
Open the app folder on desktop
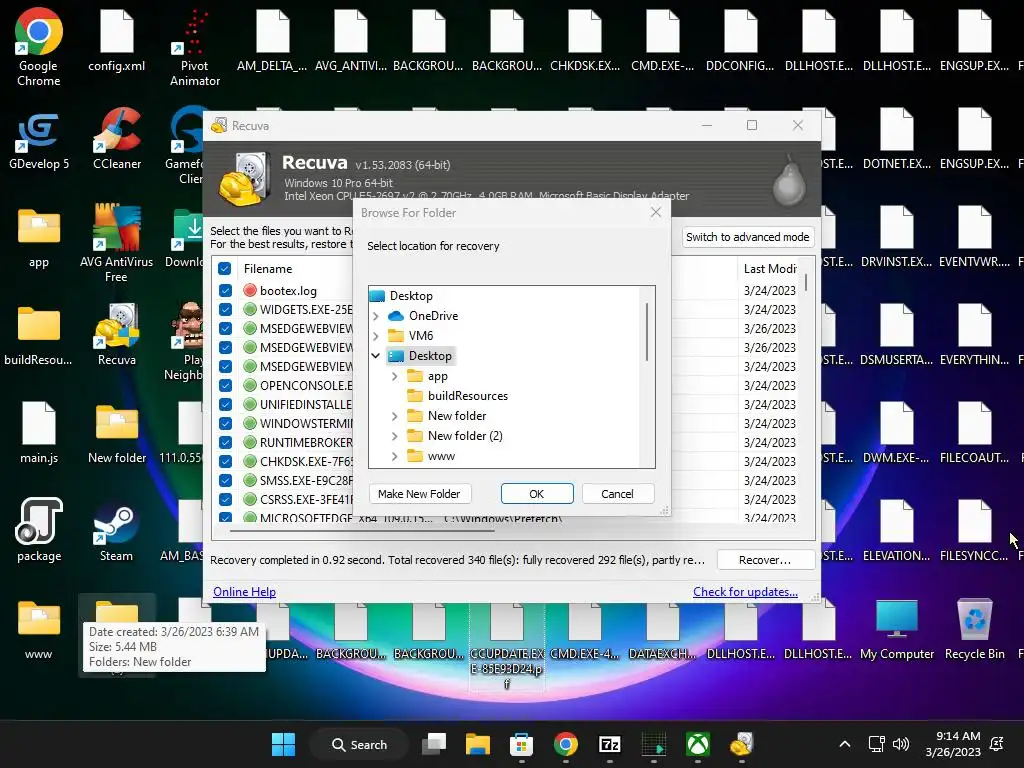pos(39,238)
